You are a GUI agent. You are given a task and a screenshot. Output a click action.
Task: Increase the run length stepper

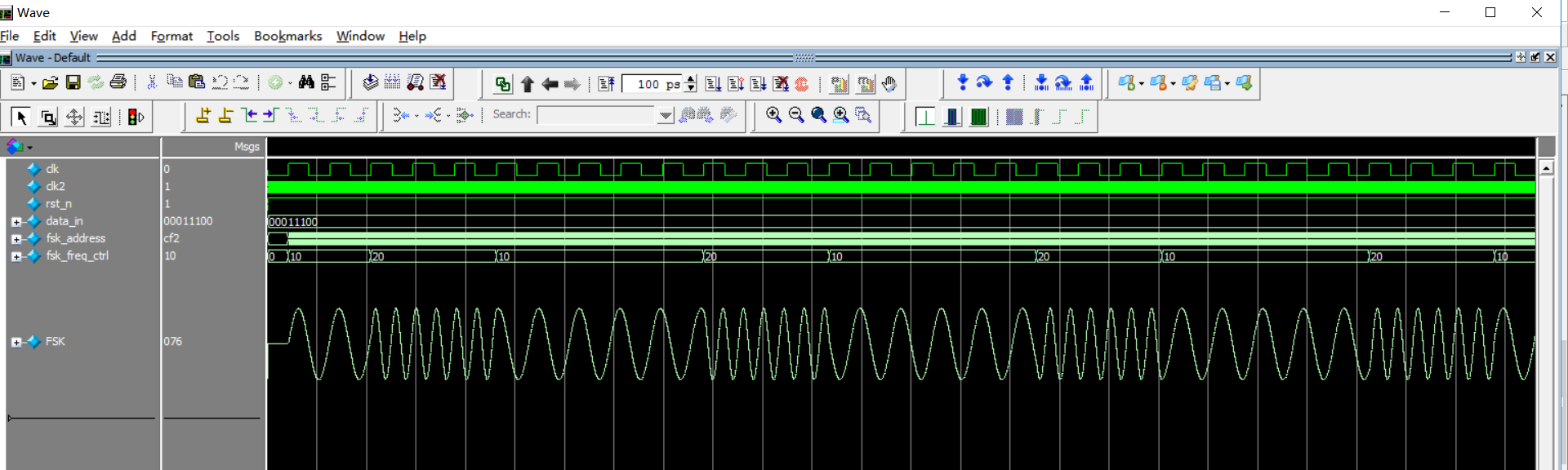tap(691, 79)
